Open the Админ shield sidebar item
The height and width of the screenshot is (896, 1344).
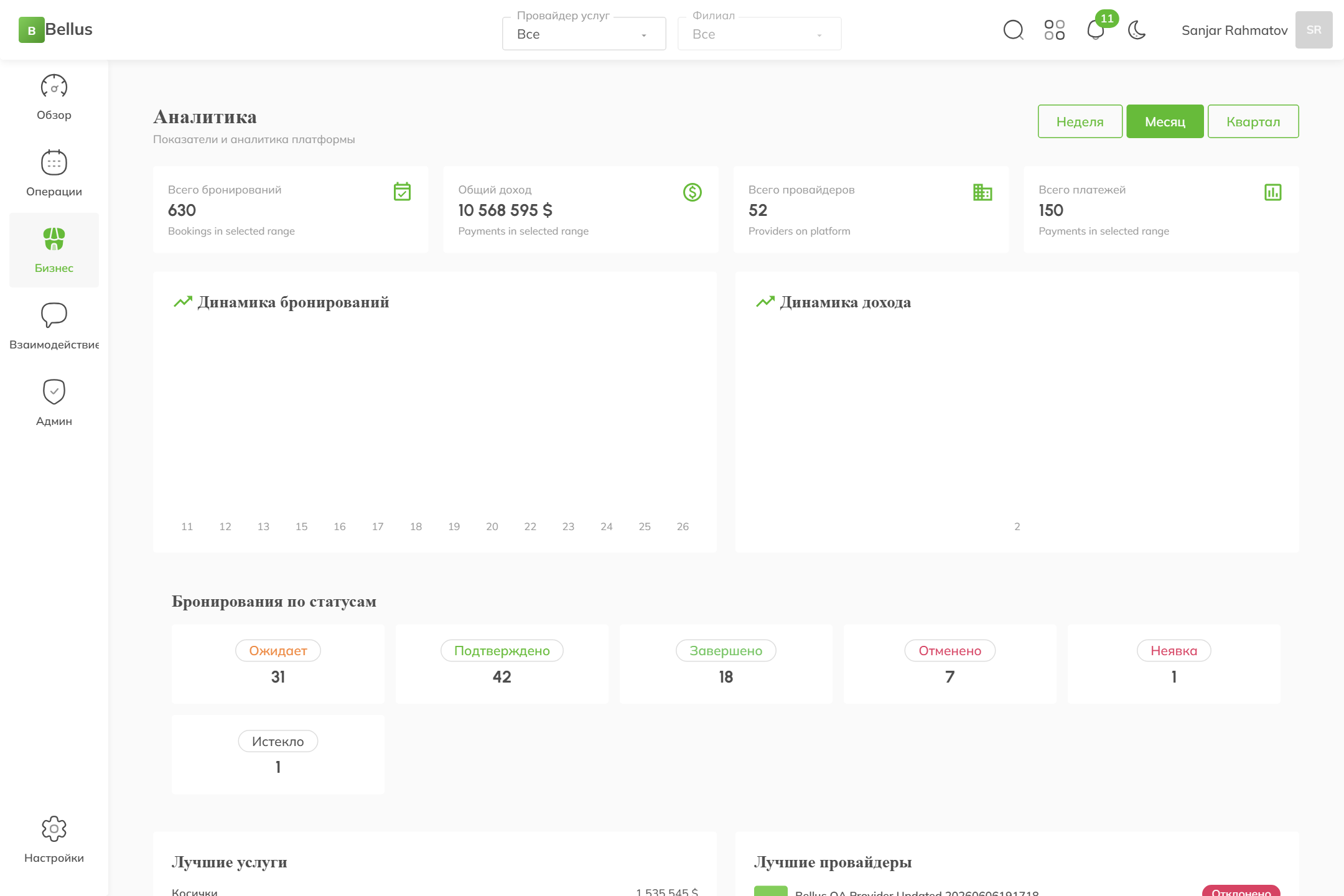point(54,403)
